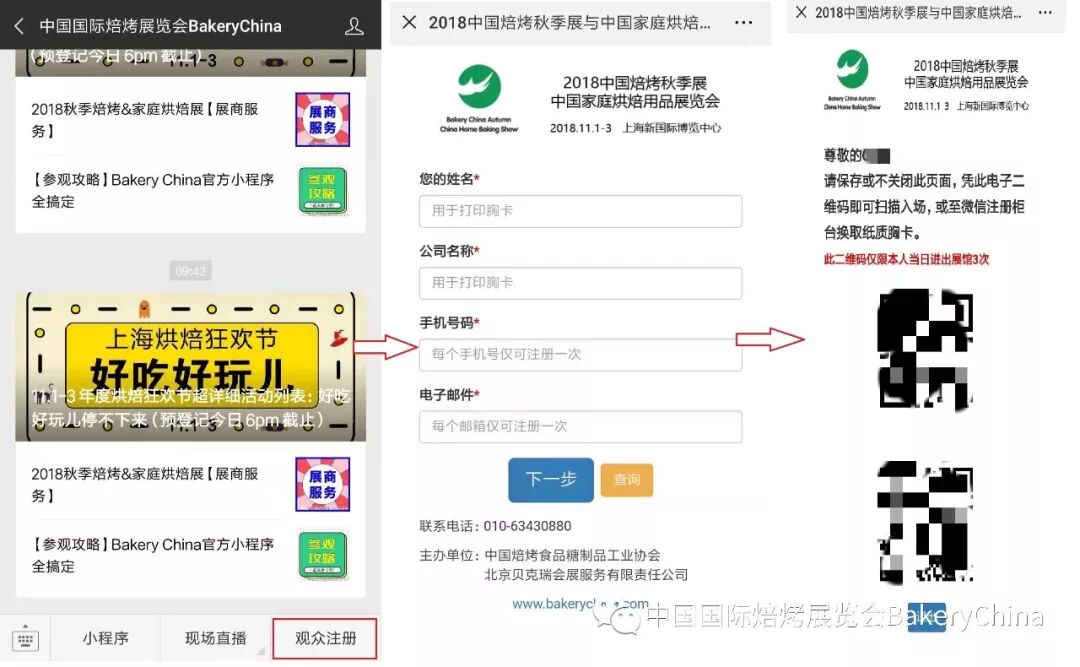Open the profile icon in BakeryChina header

(354, 26)
